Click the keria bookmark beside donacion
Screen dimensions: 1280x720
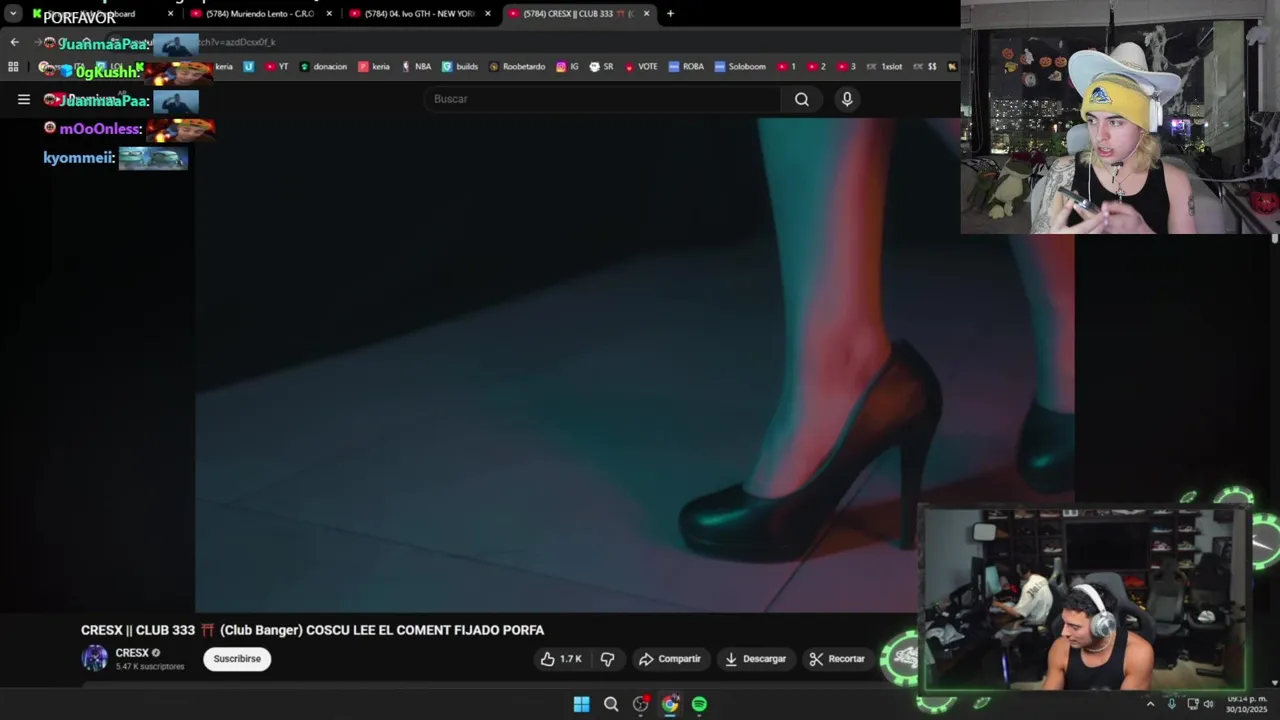coord(375,67)
